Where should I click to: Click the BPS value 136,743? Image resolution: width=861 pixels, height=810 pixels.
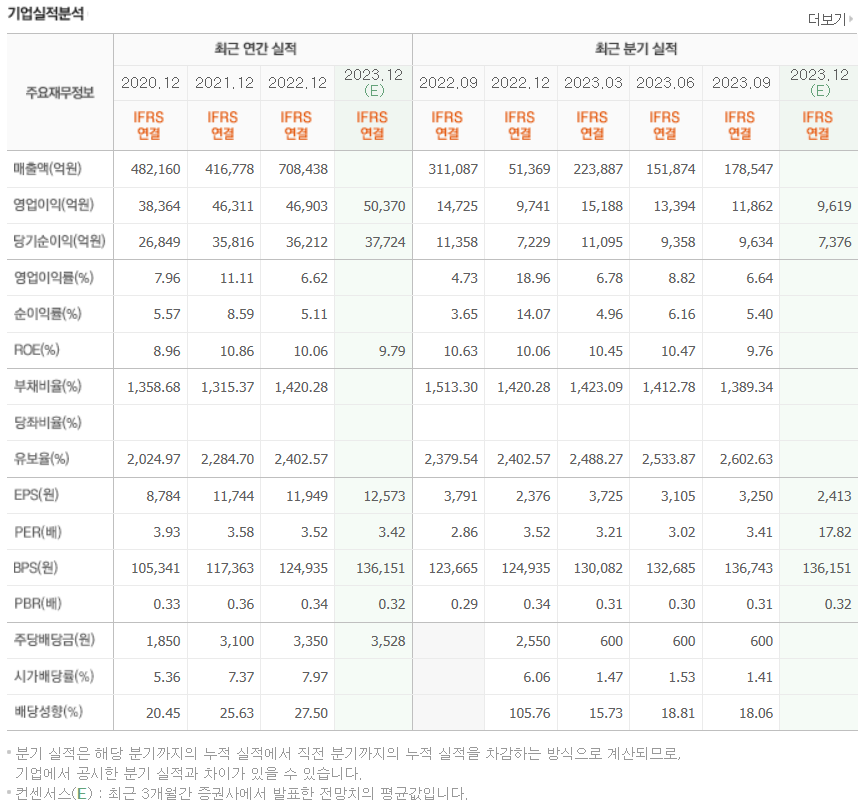point(748,568)
